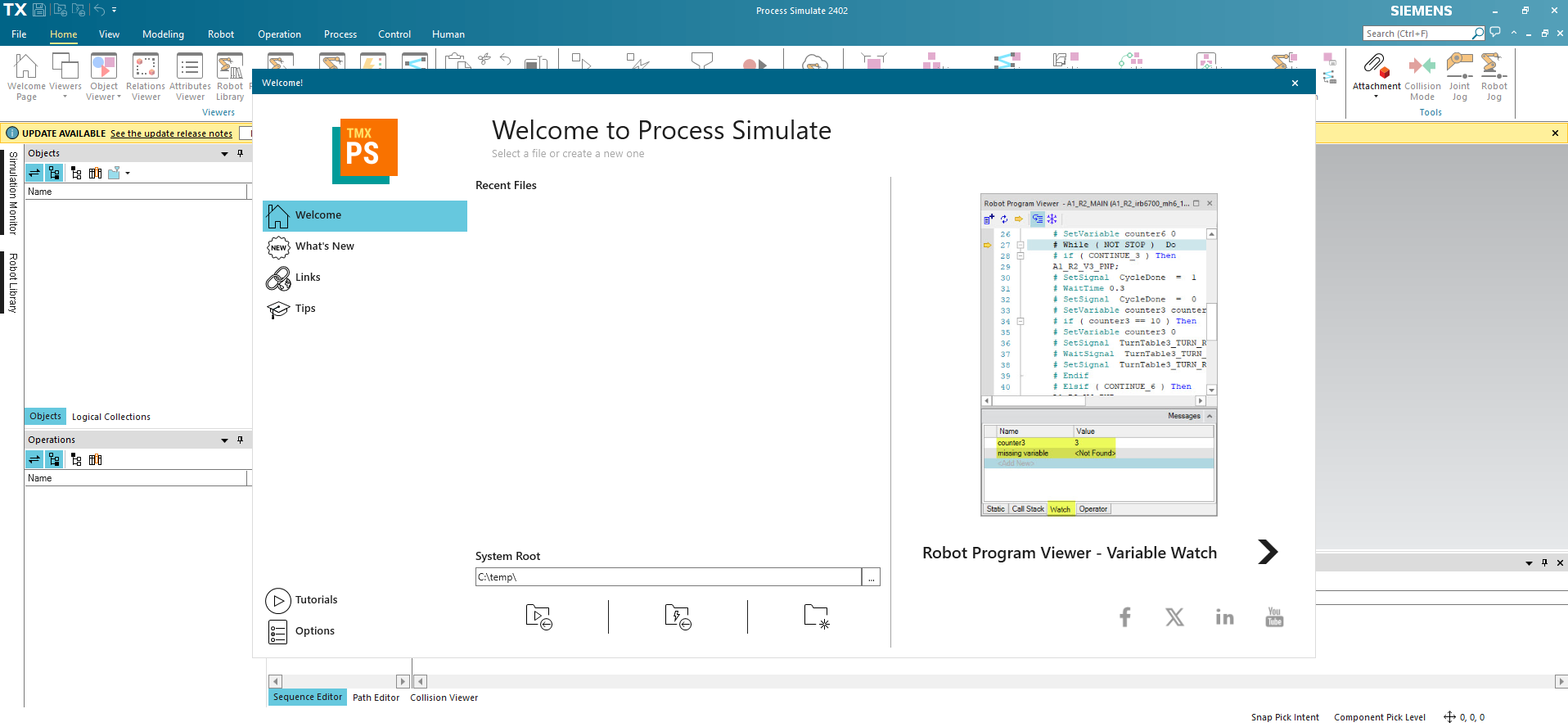Click the search magnifier icon
1568x727 pixels.
tap(1477, 34)
